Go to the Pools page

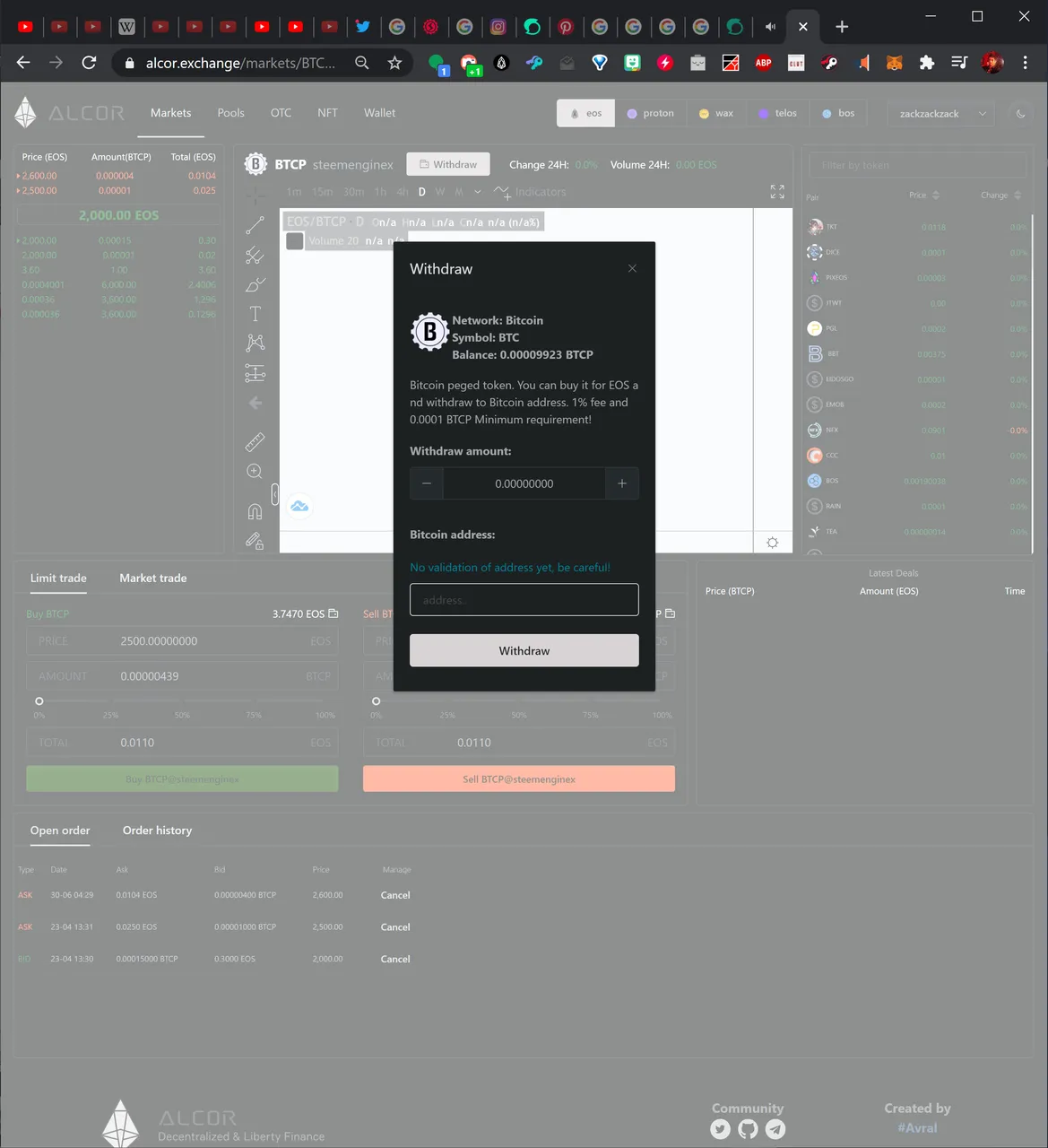(x=230, y=113)
